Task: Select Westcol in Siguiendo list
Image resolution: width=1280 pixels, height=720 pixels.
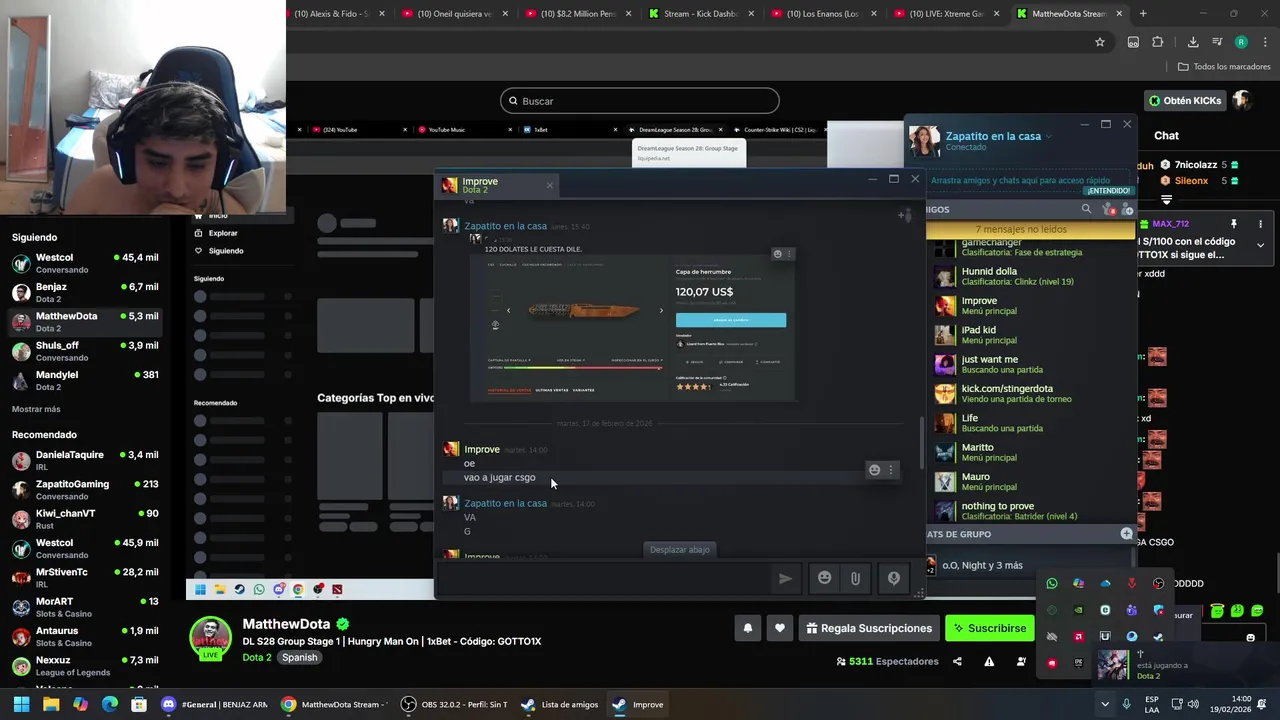Action: point(85,263)
